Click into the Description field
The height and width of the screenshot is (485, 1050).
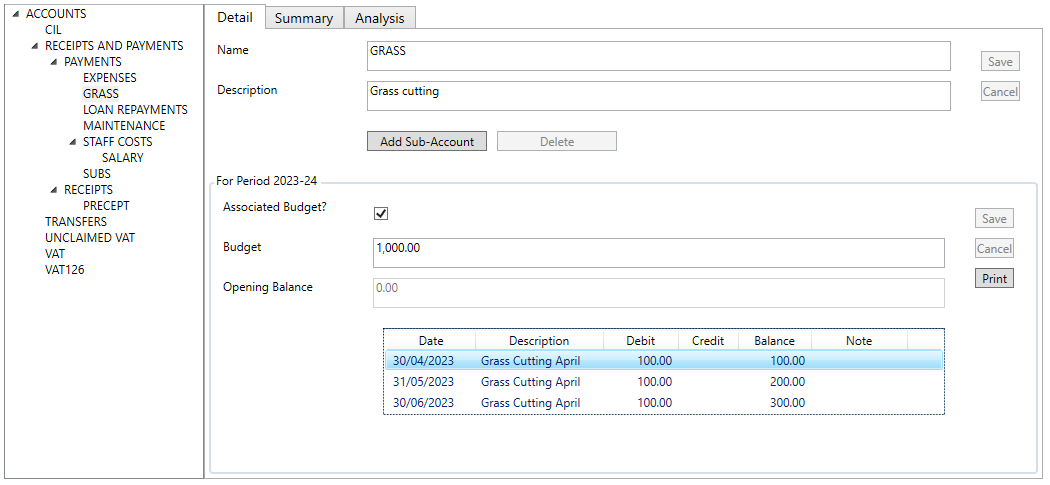658,96
